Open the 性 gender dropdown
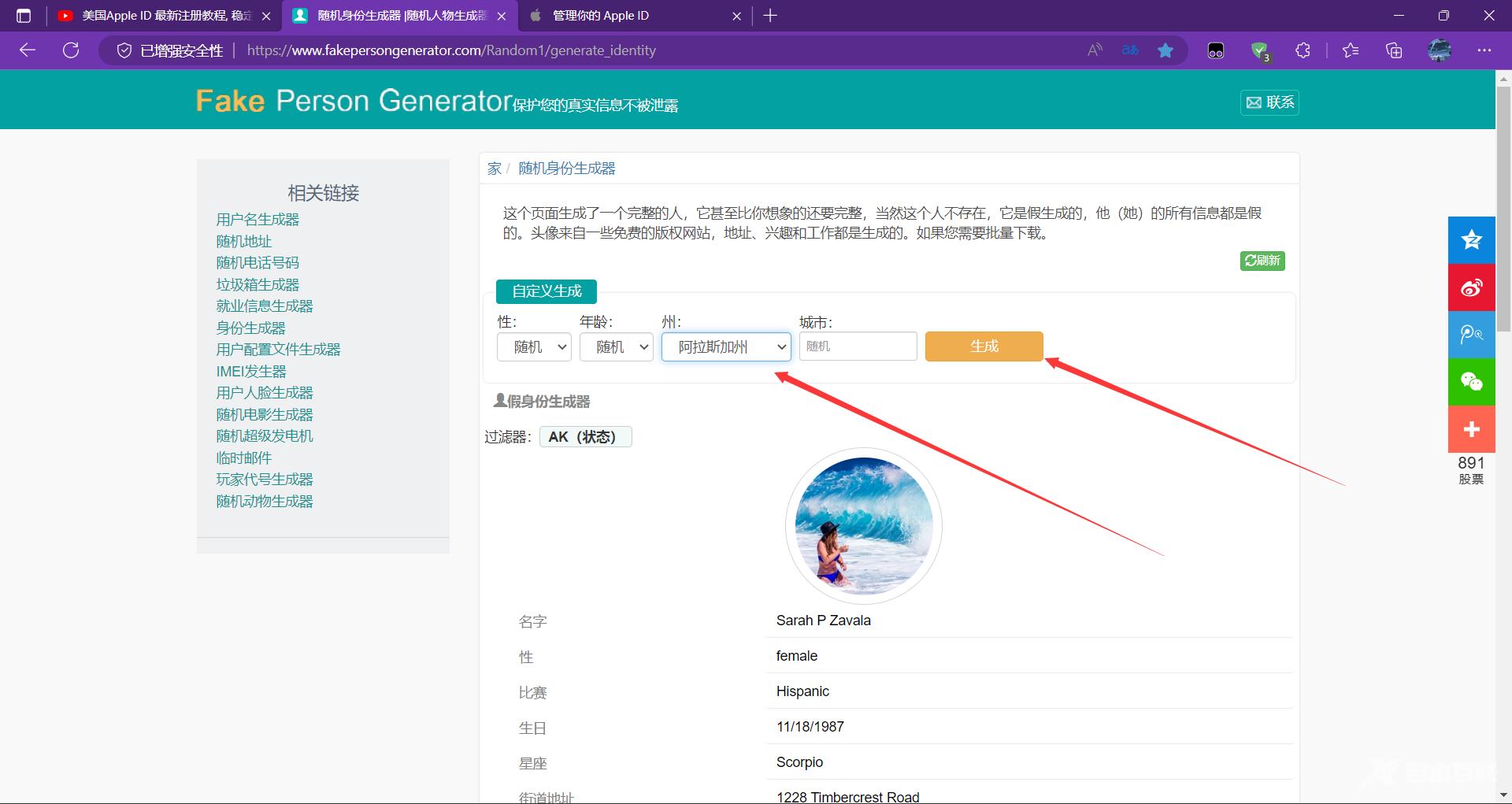The width and height of the screenshot is (1512, 804). click(533, 346)
